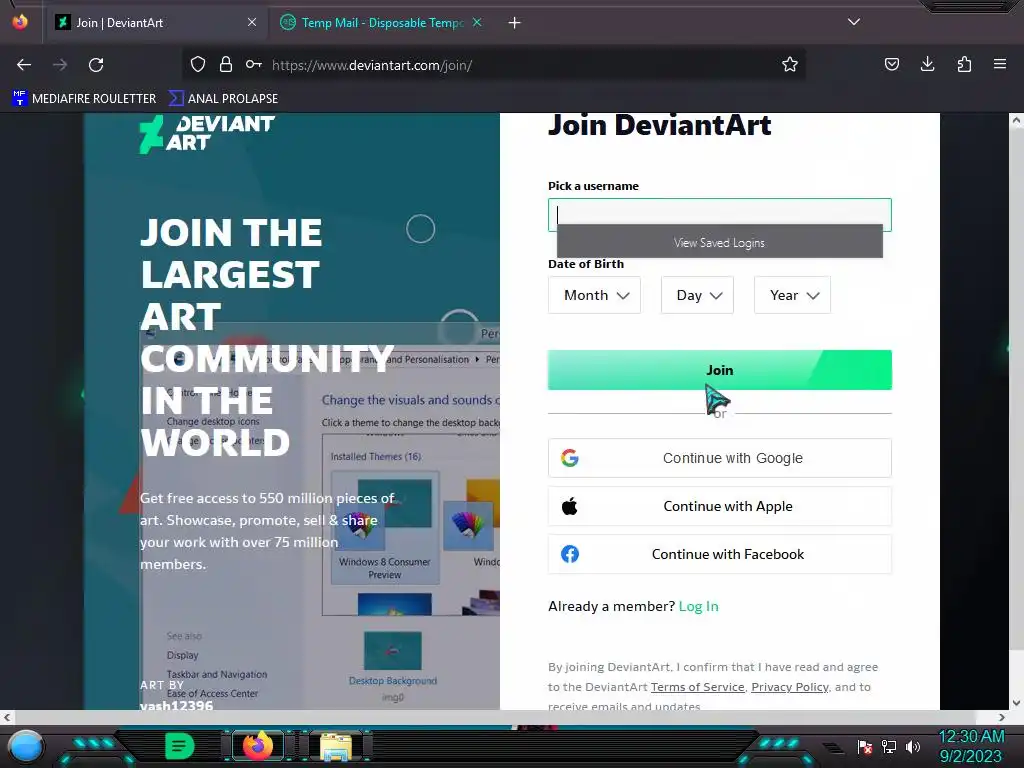Expand the Year dropdown
Screen dimensions: 1024x768
pyautogui.click(x=792, y=295)
